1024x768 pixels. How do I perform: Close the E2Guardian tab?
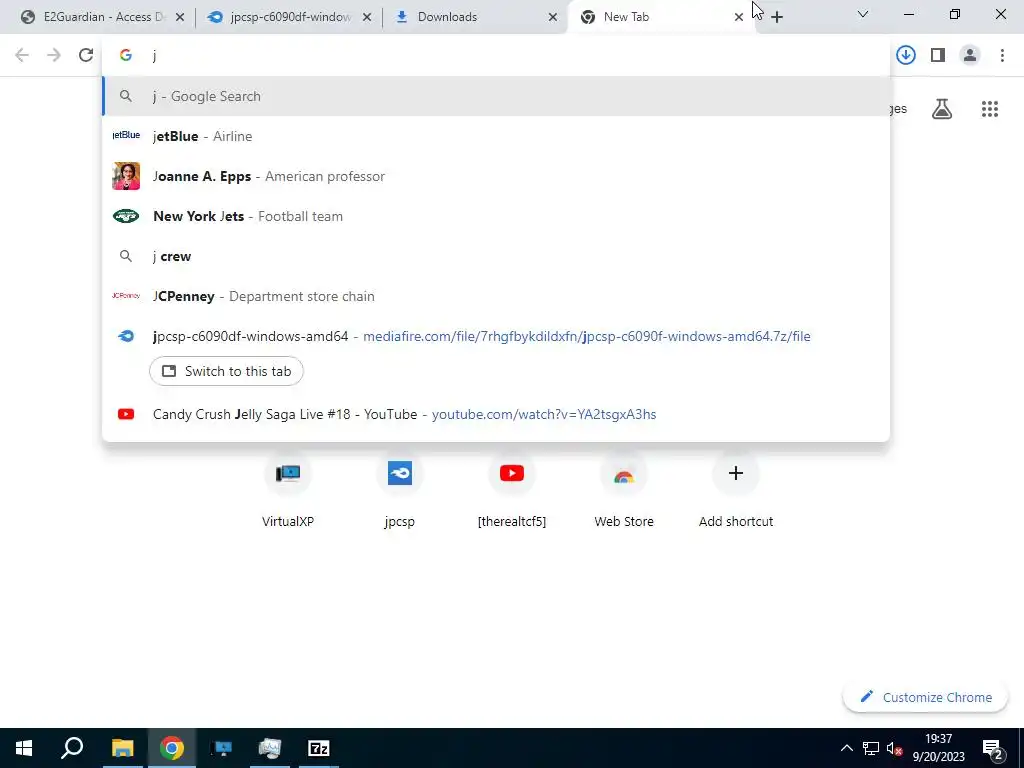[180, 17]
